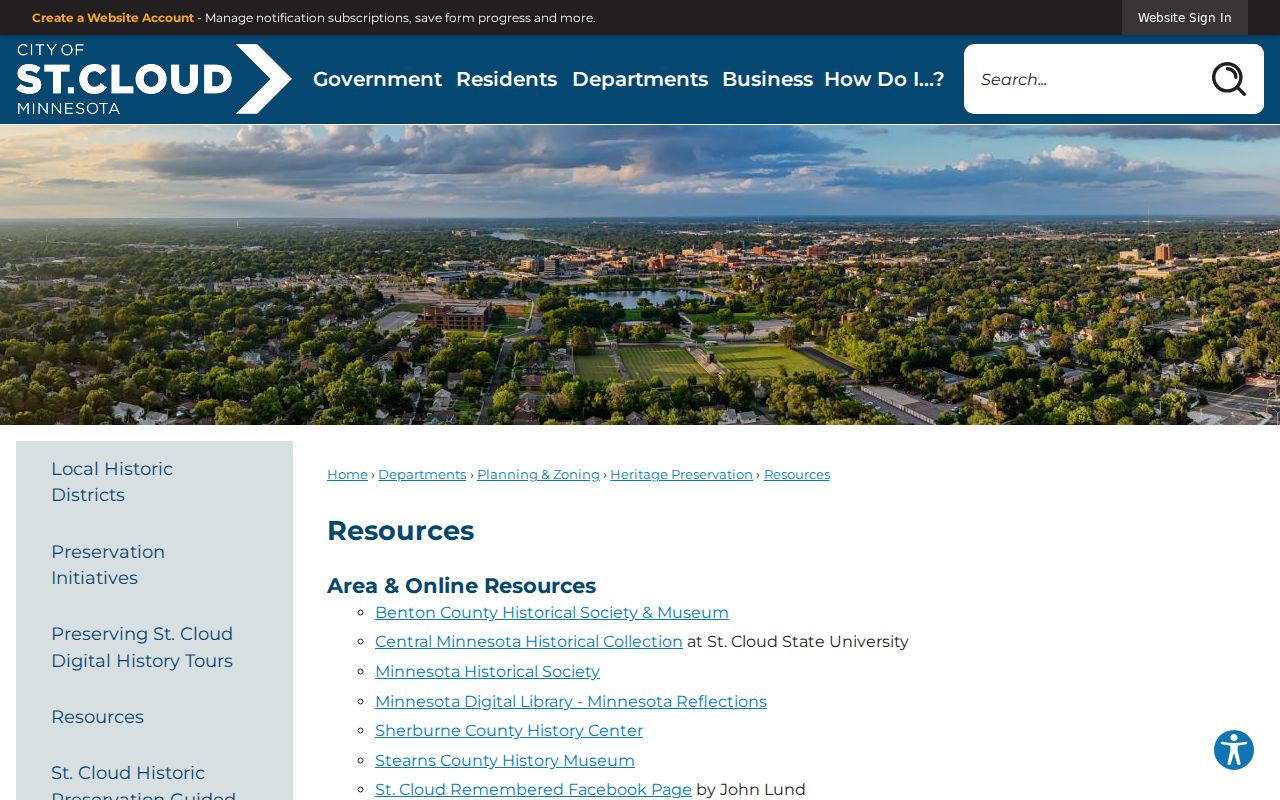Click the Resources page heading
The image size is (1280, 800).
tap(400, 531)
